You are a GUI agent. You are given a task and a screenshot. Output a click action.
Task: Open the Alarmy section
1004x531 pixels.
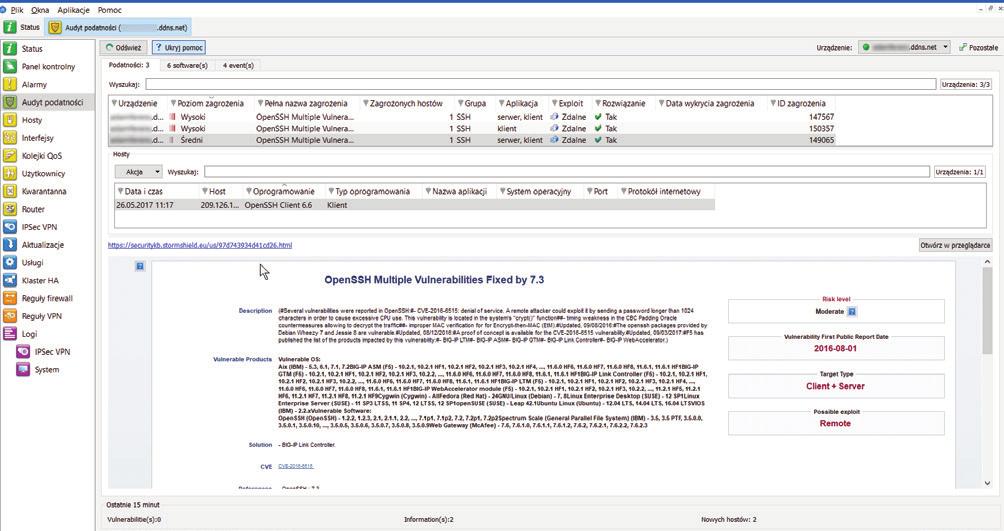(x=34, y=85)
